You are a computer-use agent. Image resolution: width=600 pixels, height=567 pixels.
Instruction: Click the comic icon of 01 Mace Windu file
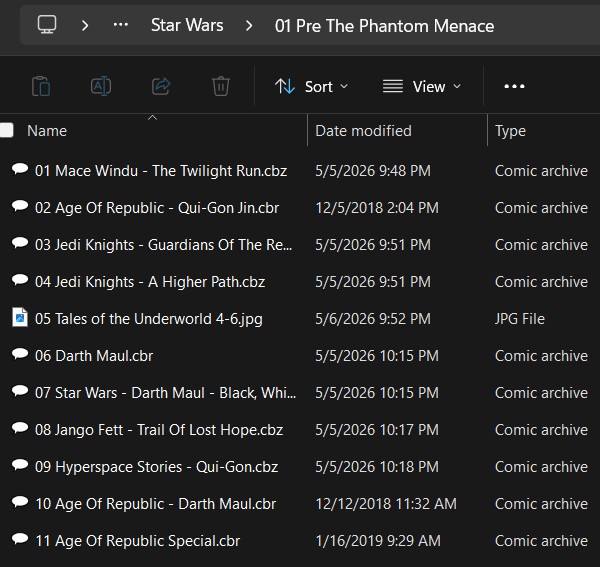point(20,169)
